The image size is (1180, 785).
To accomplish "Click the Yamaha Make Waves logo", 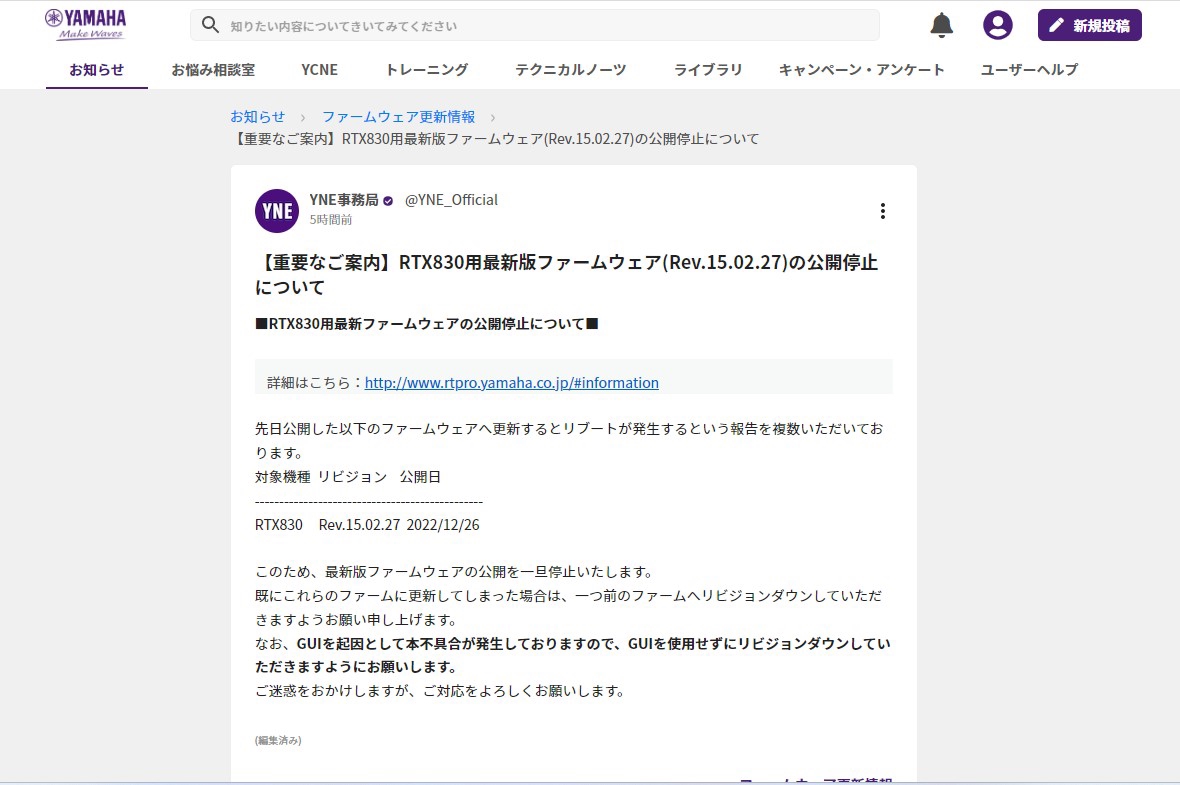I will (85, 24).
